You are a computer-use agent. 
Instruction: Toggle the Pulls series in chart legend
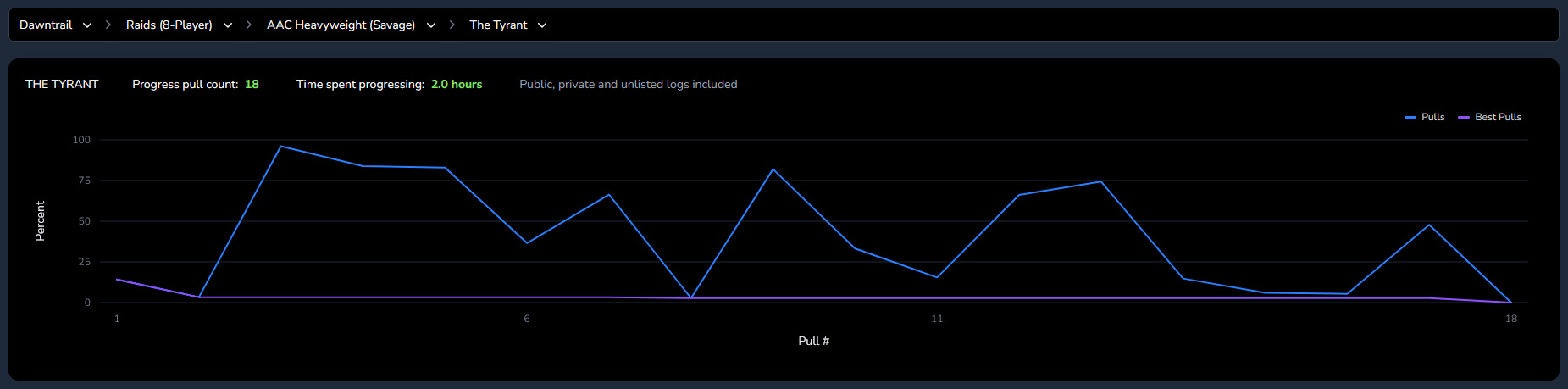(1425, 117)
